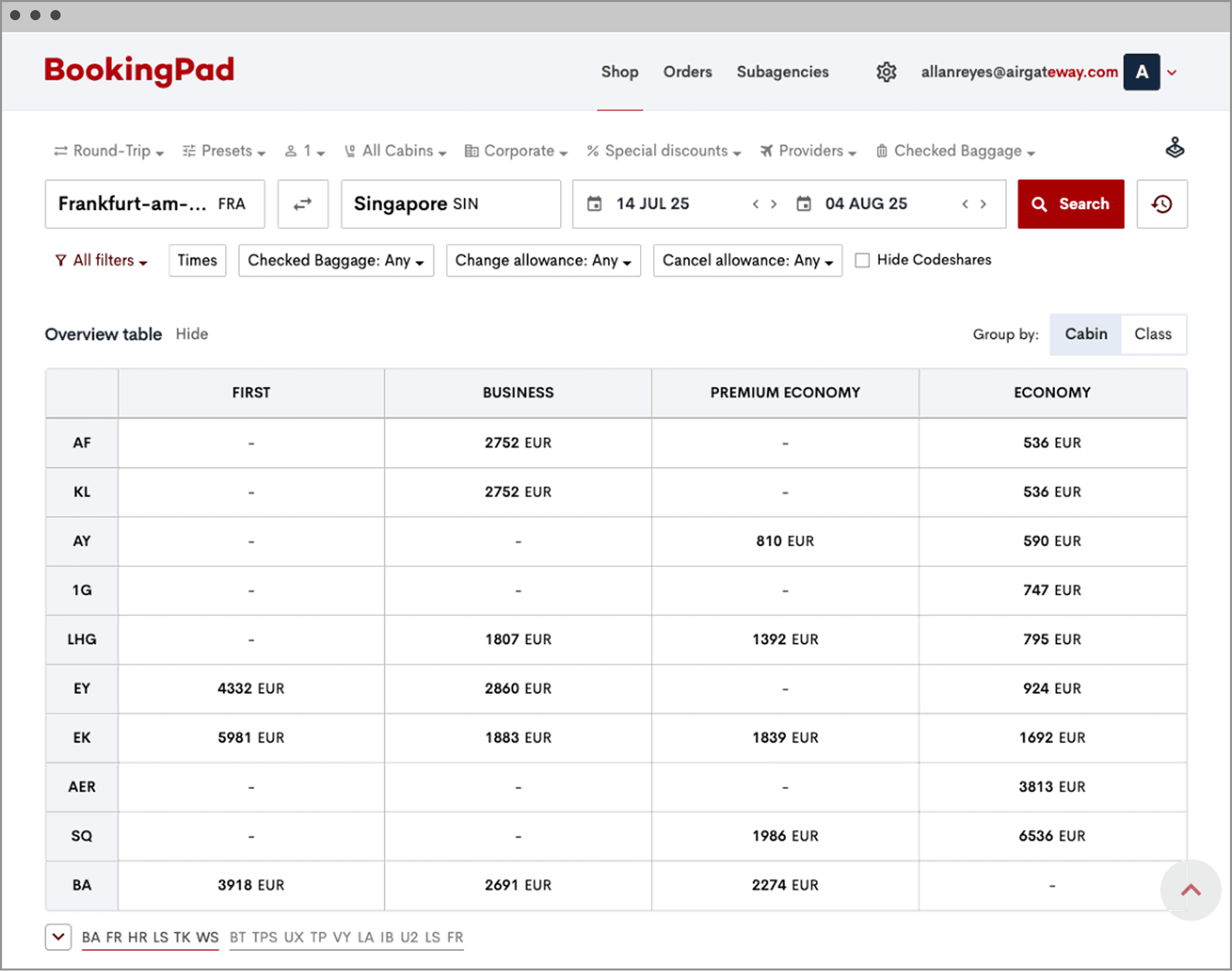
Task: Click the scroll-to-top arrow button
Action: coord(1191,890)
